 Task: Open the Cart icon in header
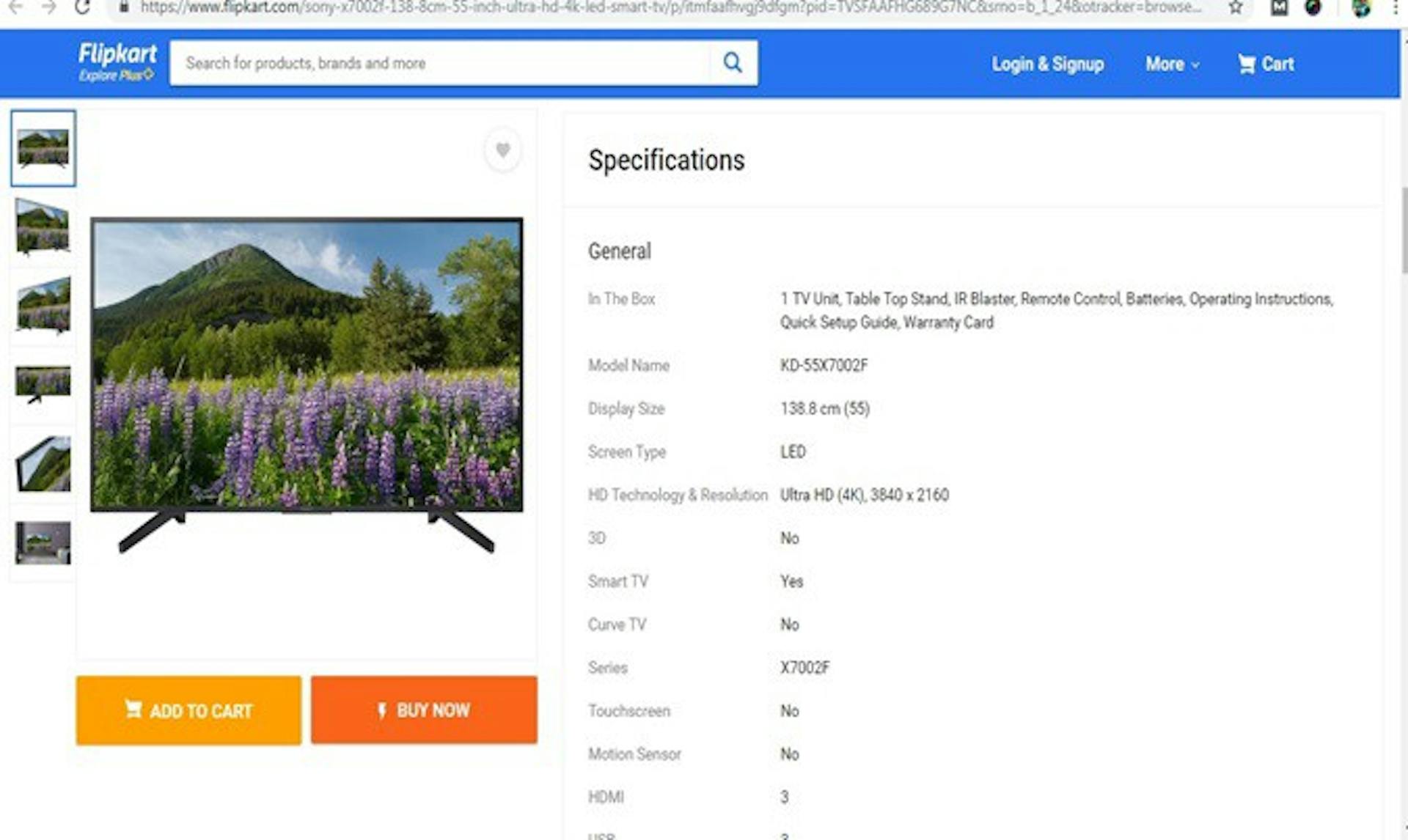1266,64
